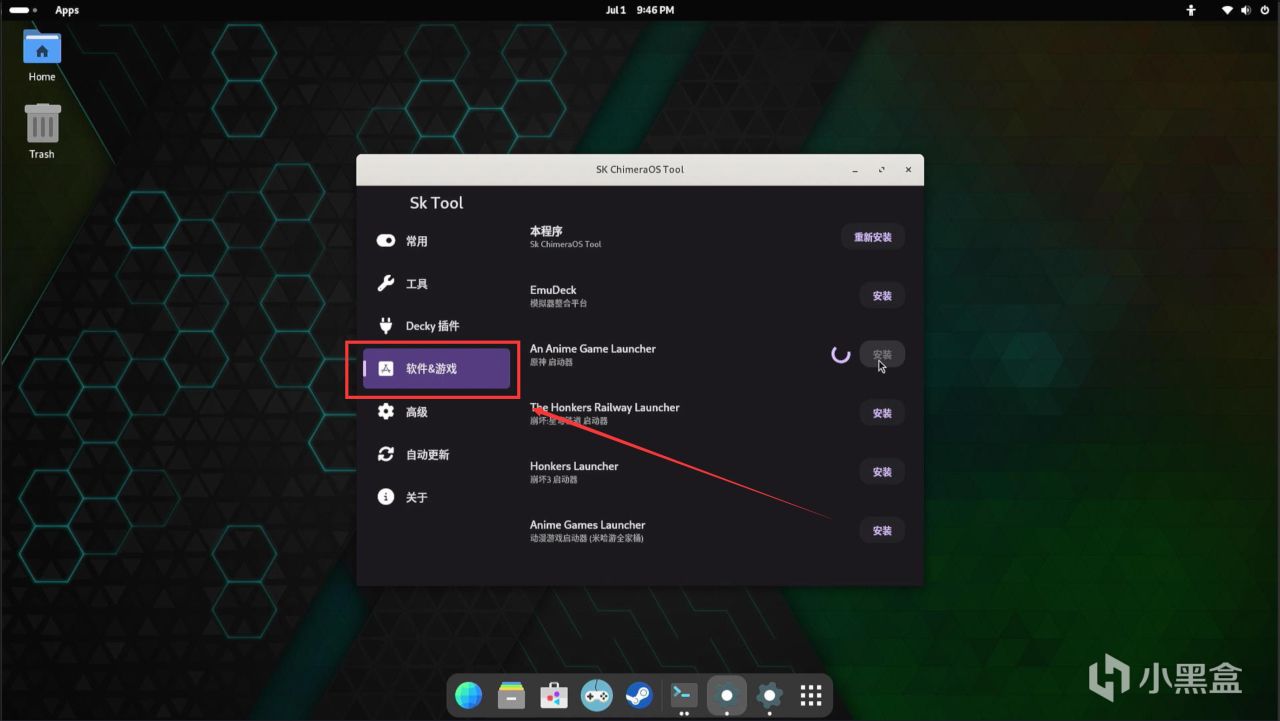Open the clock showing Jul 1 9:46 PM
Screen dimensions: 1280x721
[x=640, y=10]
